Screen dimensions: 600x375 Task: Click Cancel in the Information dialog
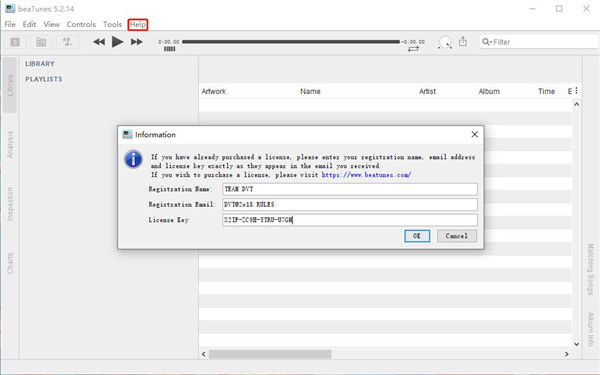457,236
